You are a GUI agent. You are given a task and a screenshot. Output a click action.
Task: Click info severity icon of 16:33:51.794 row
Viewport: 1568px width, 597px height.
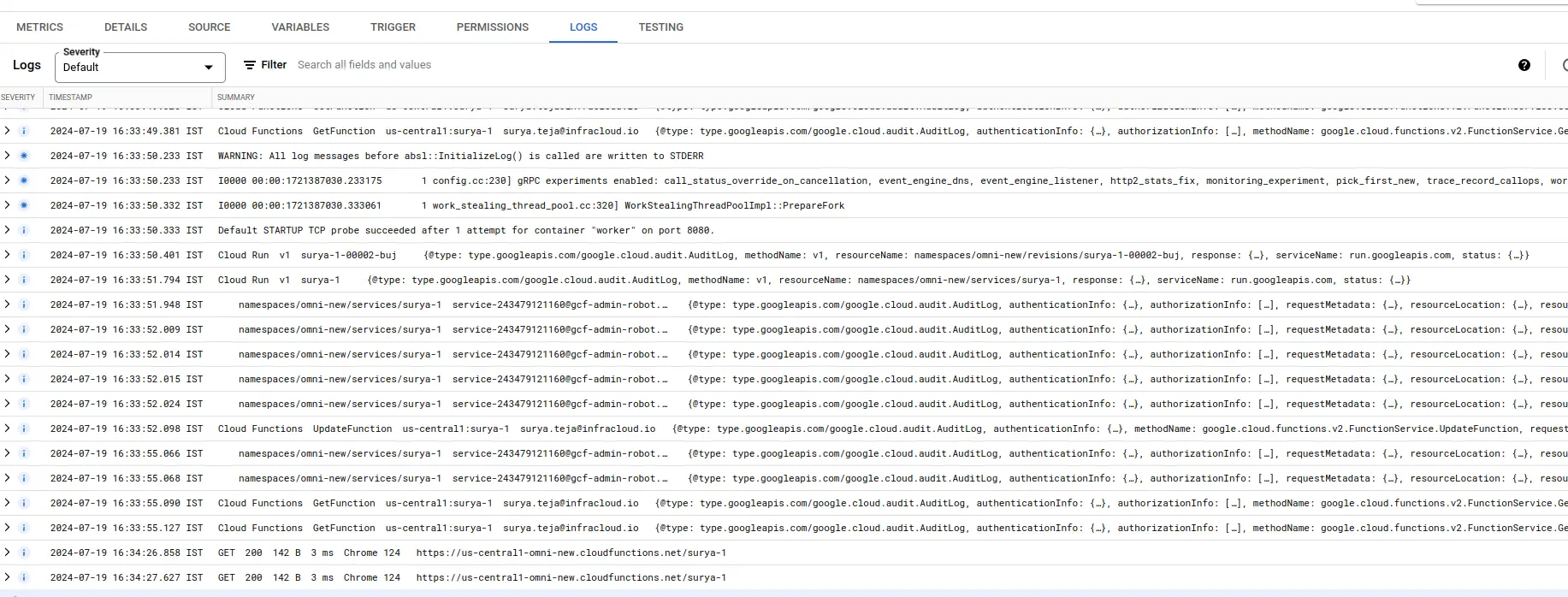pyautogui.click(x=24, y=280)
